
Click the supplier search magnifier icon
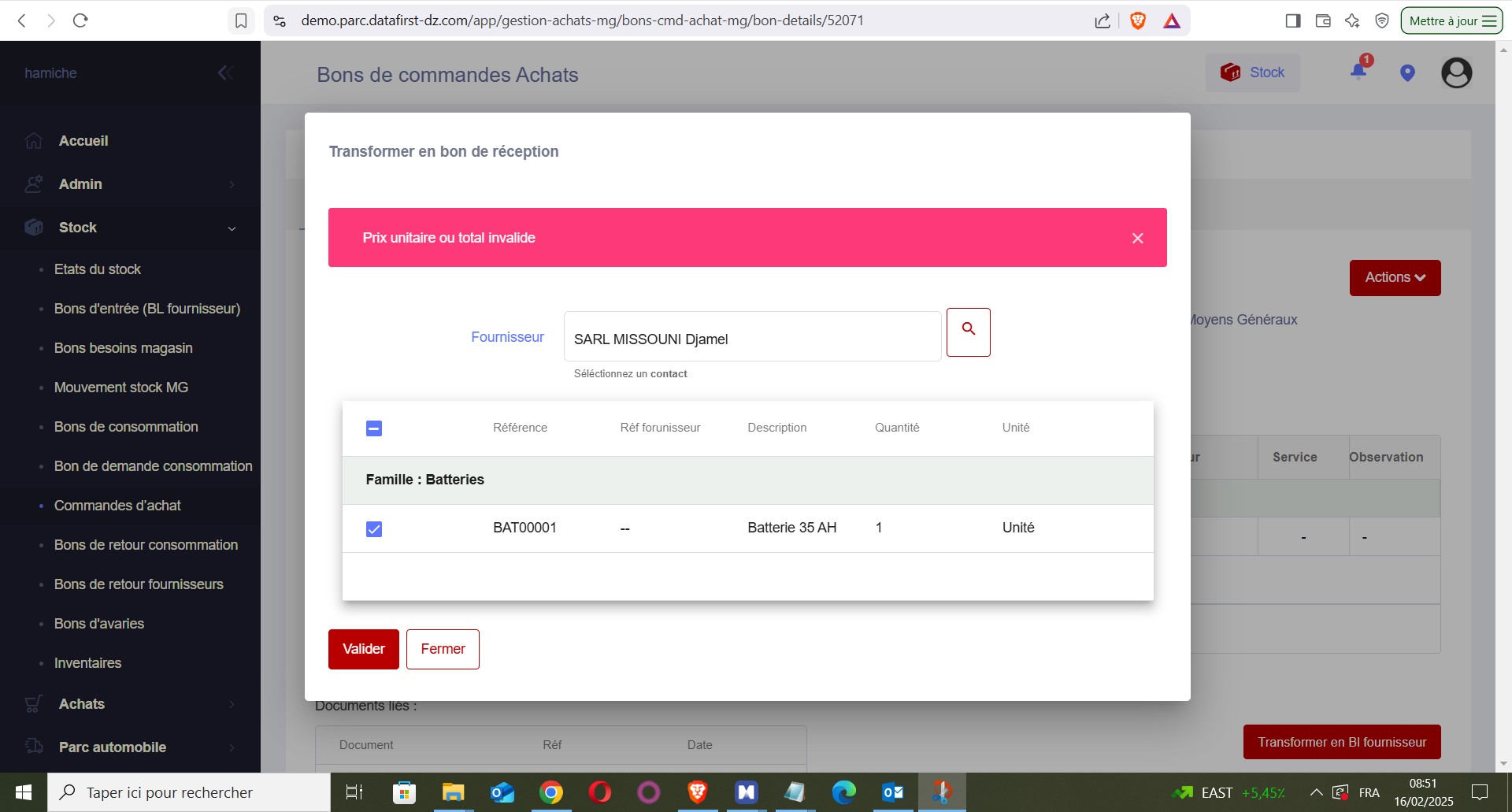968,332
